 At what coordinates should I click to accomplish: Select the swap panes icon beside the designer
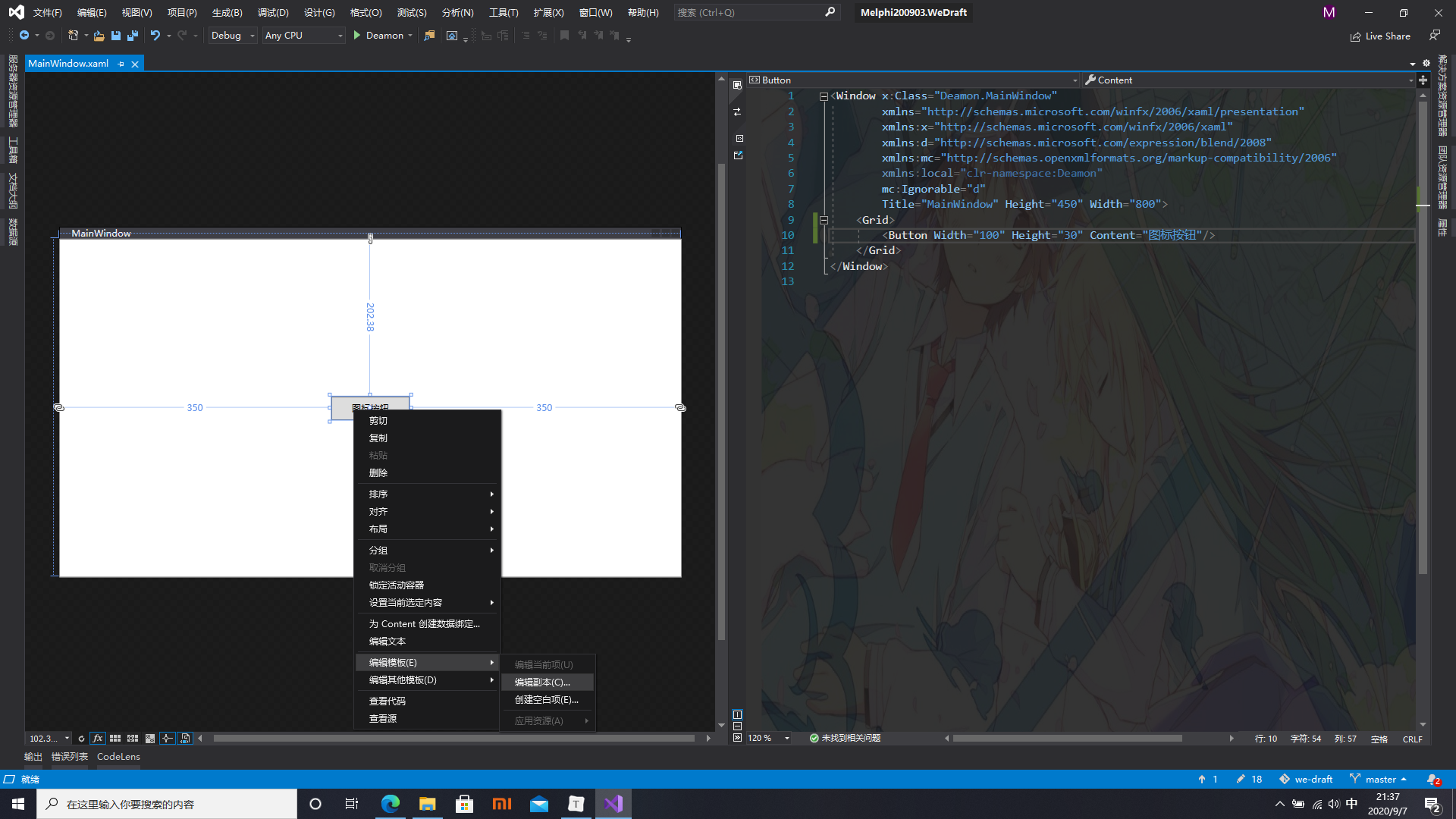point(737,111)
